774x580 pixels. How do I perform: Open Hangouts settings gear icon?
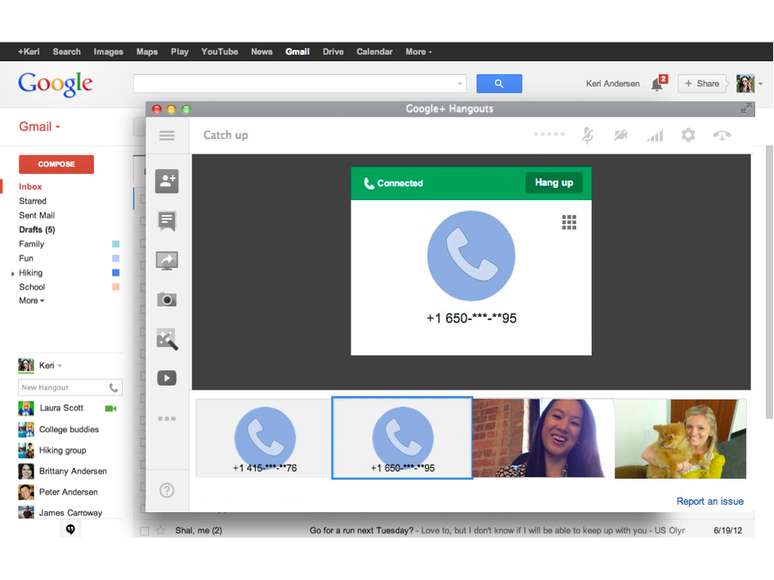point(688,135)
